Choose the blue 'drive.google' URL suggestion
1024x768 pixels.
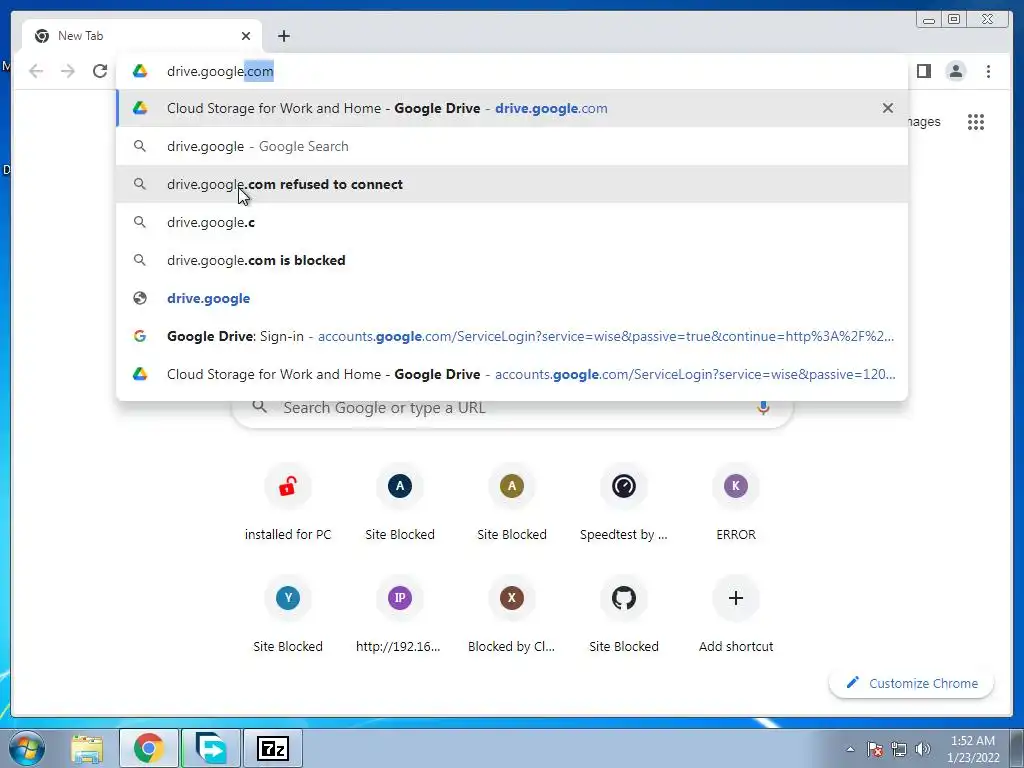pyautogui.click(x=512, y=298)
